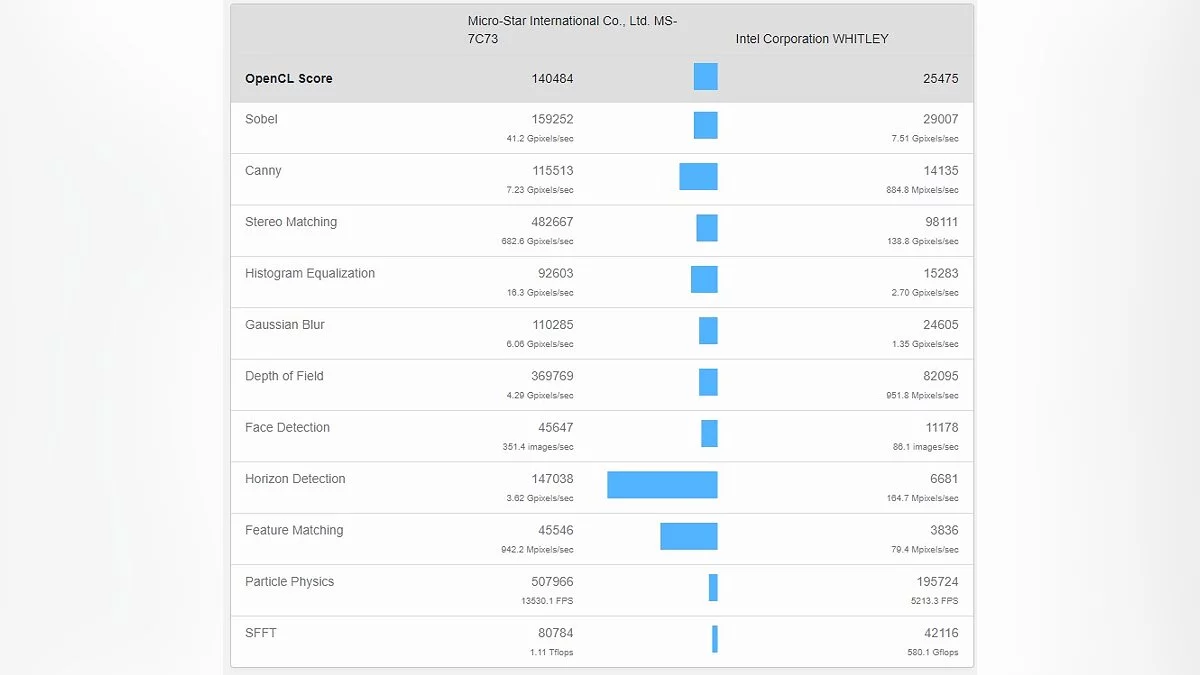Select the Gaussian Blur row label

tap(285, 325)
